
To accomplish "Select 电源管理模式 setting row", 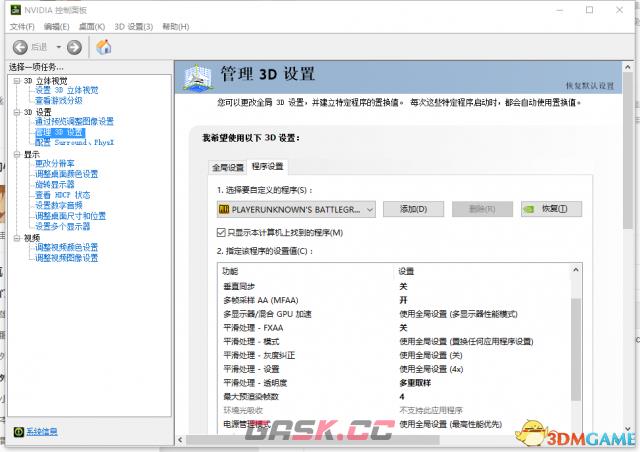I will pyautogui.click(x=394, y=424).
